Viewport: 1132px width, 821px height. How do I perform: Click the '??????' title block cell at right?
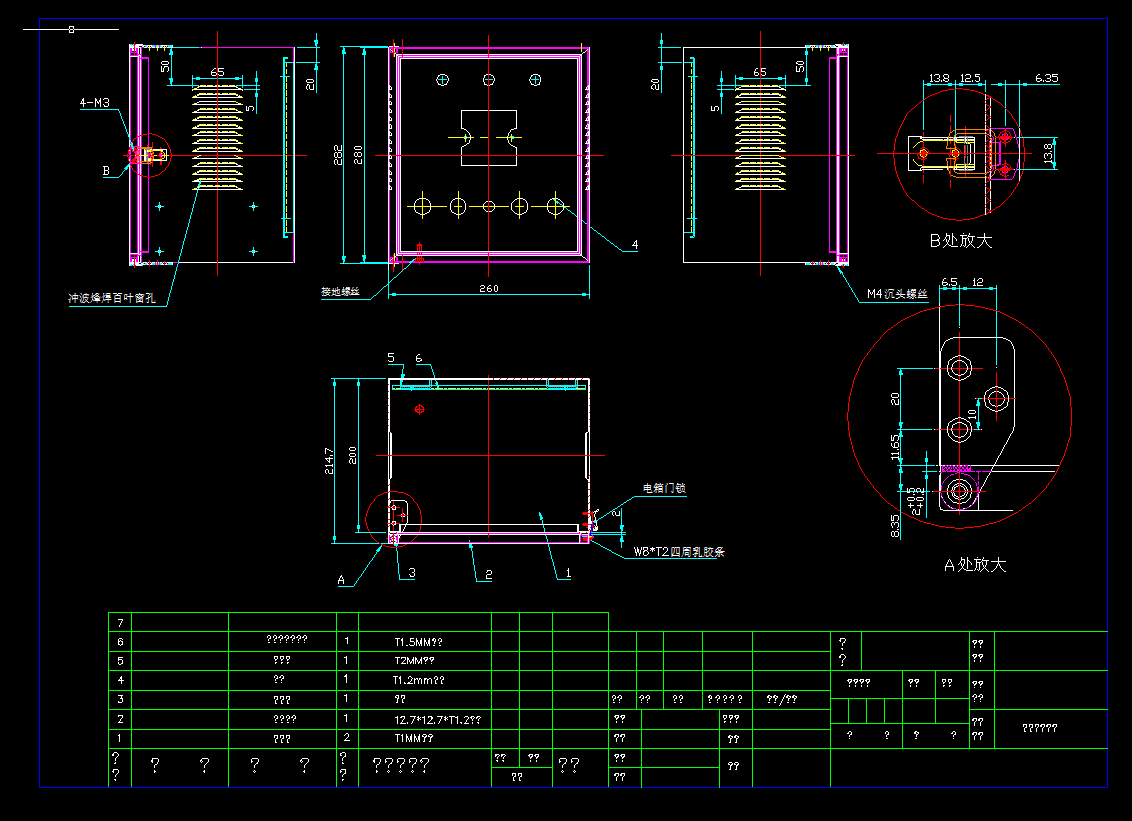pyautogui.click(x=1040, y=728)
